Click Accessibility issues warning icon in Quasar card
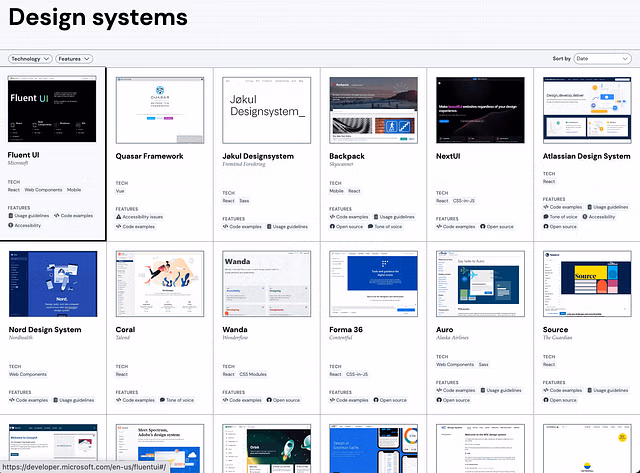The image size is (640, 473). click(x=119, y=217)
